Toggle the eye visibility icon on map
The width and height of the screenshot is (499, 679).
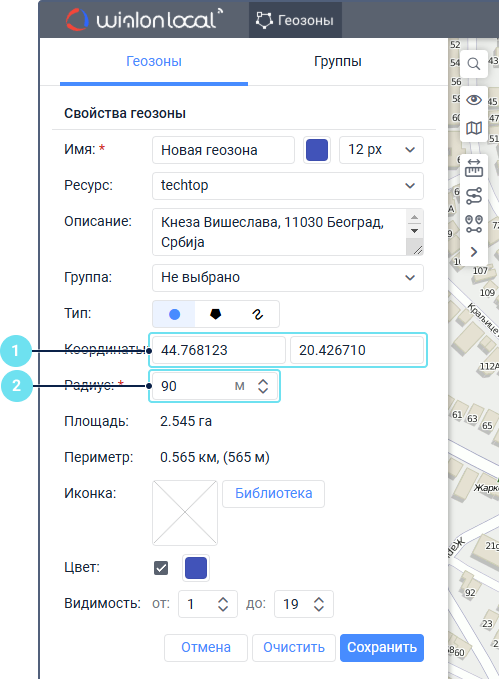(474, 100)
